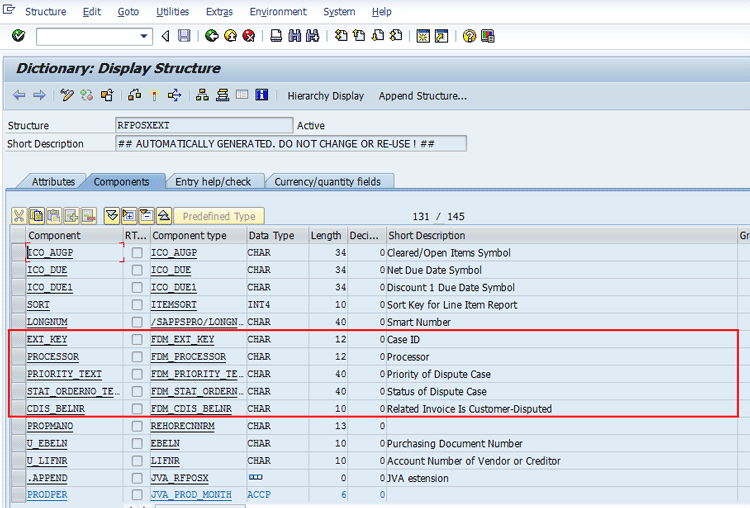Open the command field dropdown arrow
Viewport: 750px width, 508px height.
click(x=145, y=36)
